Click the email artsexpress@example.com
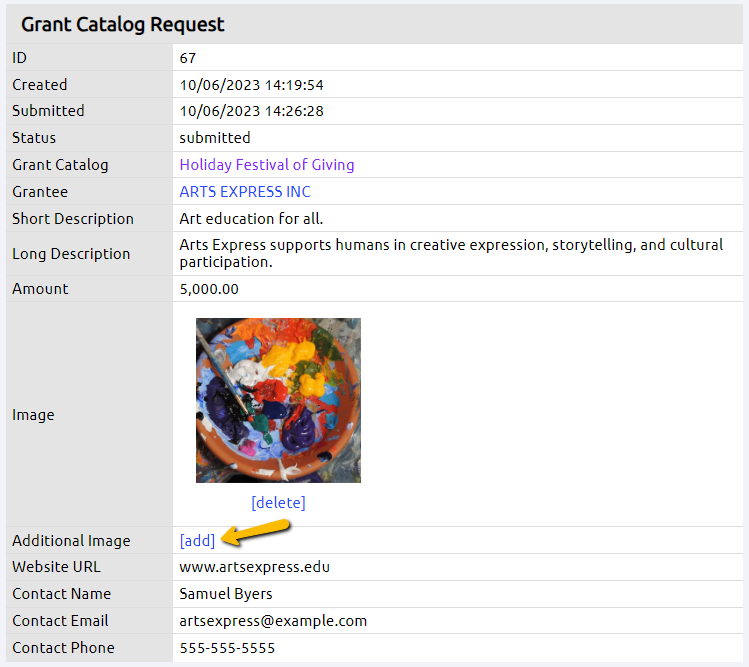749x667 pixels. coord(273,621)
